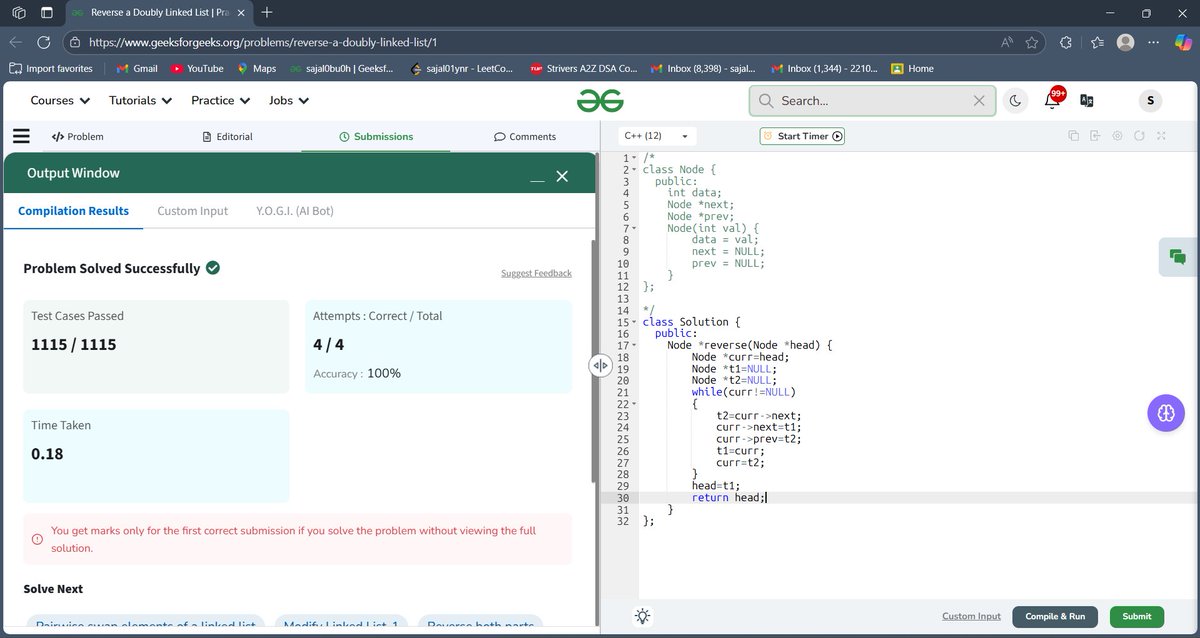Screen dimensions: 1200x638
Task: Open the hamburger menu beside Problem tab
Action: tap(21, 136)
